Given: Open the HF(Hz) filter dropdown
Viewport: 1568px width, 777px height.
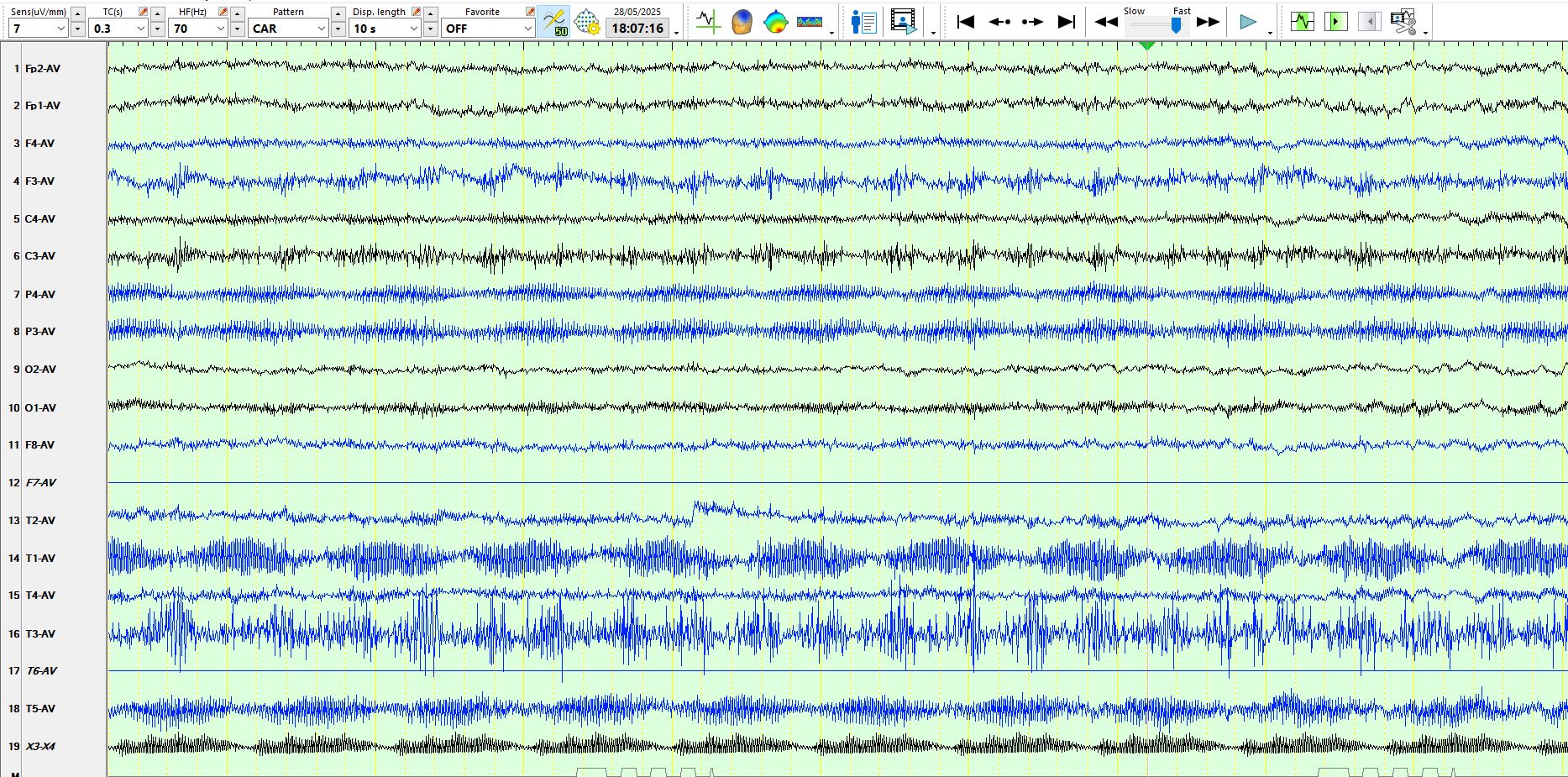Looking at the screenshot, I should pyautogui.click(x=221, y=29).
